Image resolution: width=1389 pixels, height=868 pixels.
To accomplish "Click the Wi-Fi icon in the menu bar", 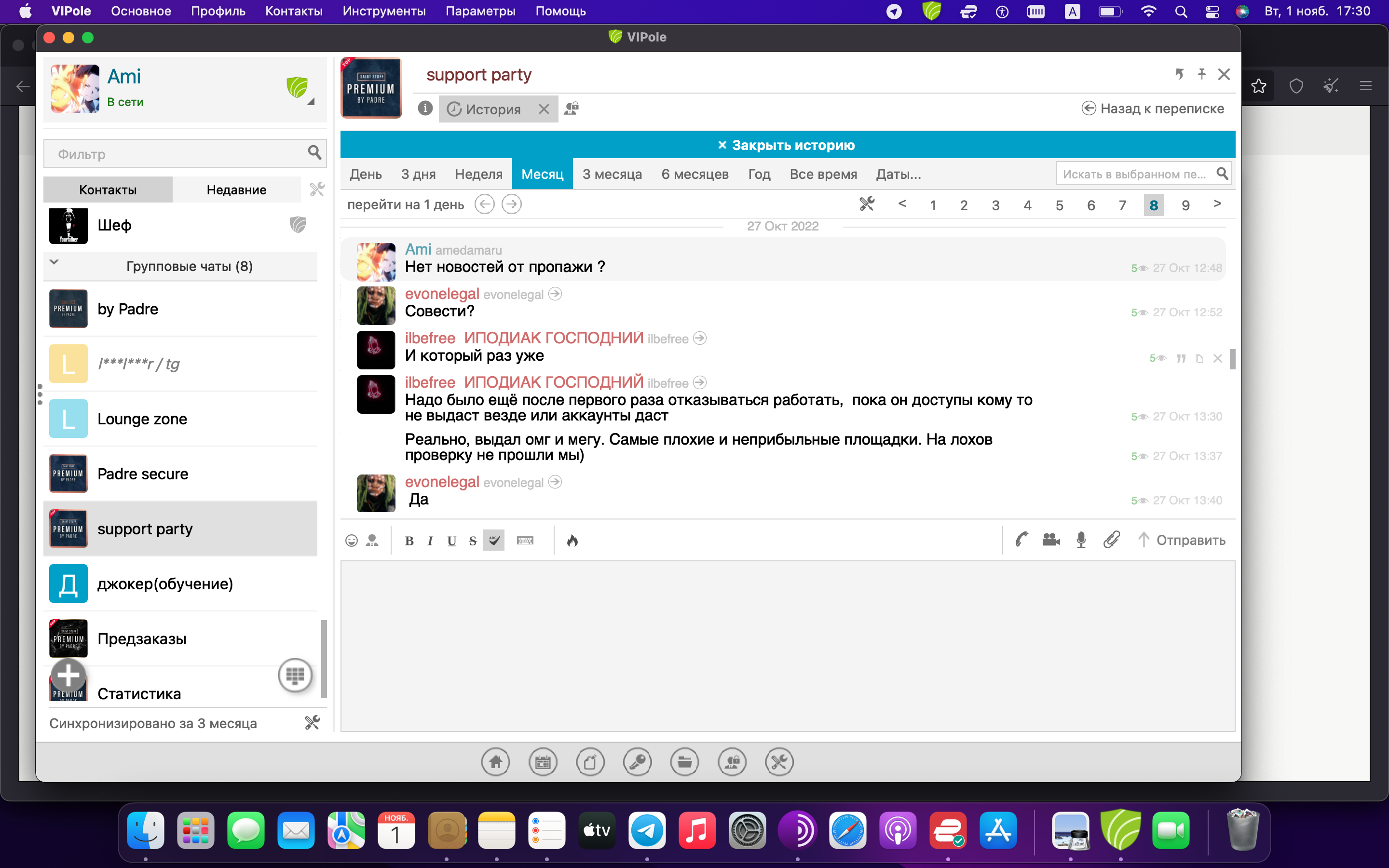I will click(1148, 11).
